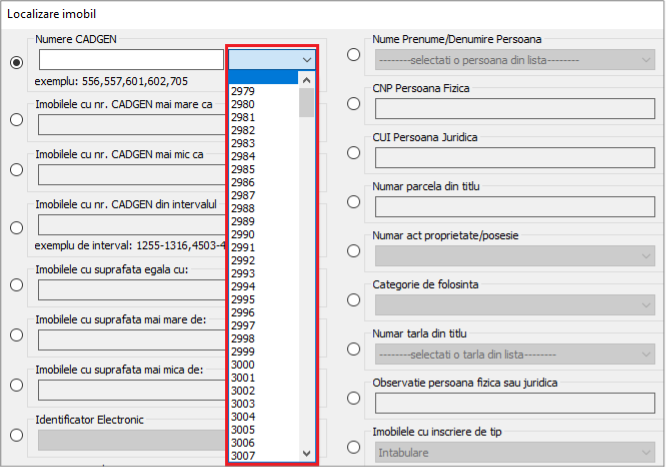Image resolution: width=666 pixels, height=468 pixels.
Task: Click the list scrollbar up arrow
Action: click(x=306, y=80)
